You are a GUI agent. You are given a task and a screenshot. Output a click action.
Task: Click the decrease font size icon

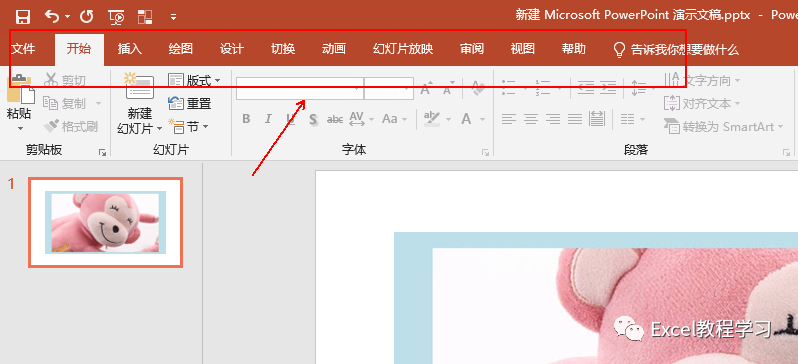pos(448,88)
